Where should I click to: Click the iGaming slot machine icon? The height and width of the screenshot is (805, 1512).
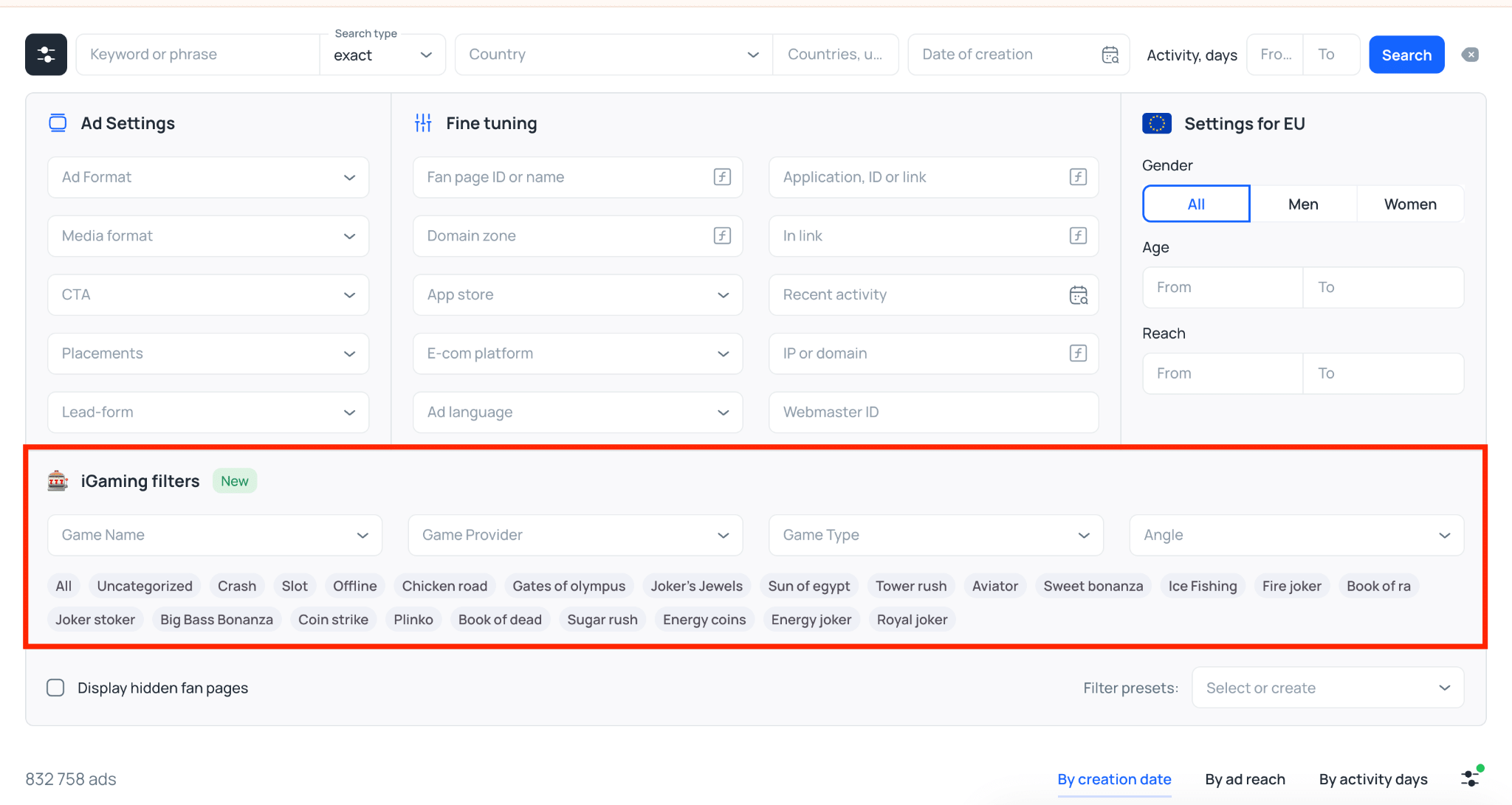point(58,481)
